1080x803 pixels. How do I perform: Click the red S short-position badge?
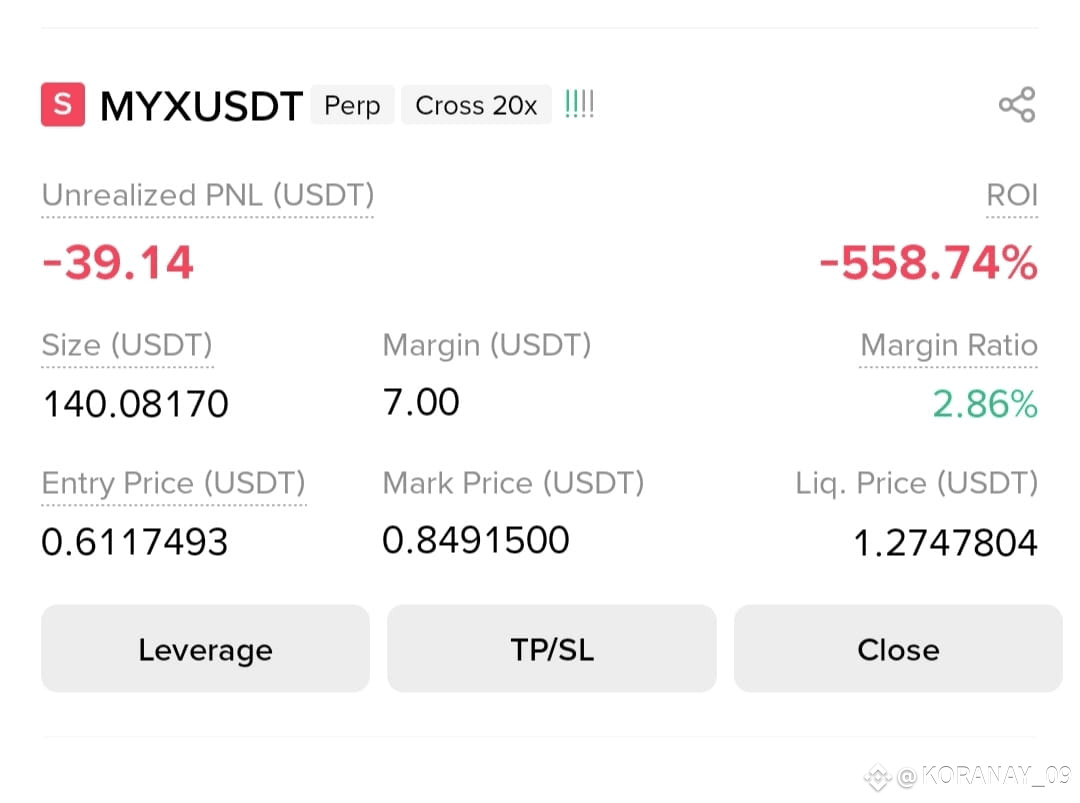point(63,105)
